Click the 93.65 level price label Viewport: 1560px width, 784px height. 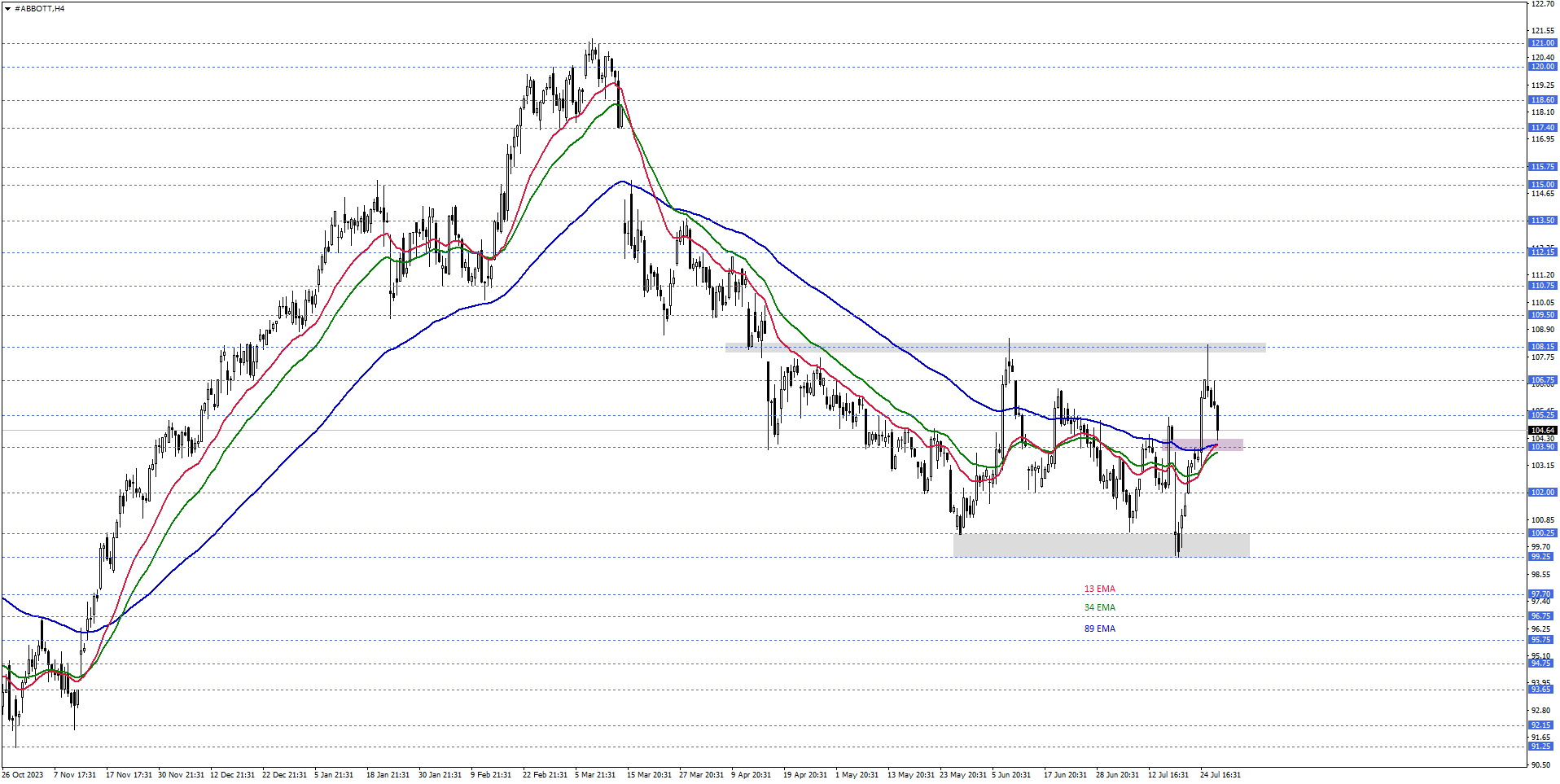point(1542,690)
